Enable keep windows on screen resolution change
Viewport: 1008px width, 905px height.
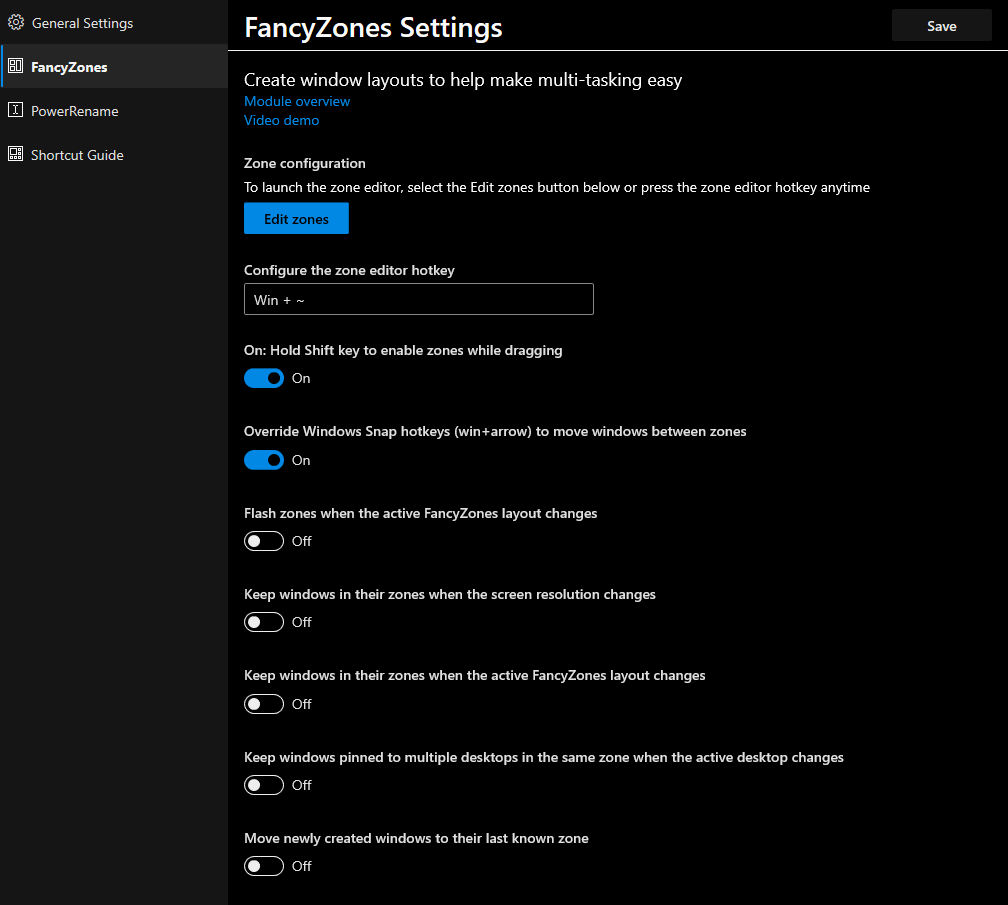point(264,622)
